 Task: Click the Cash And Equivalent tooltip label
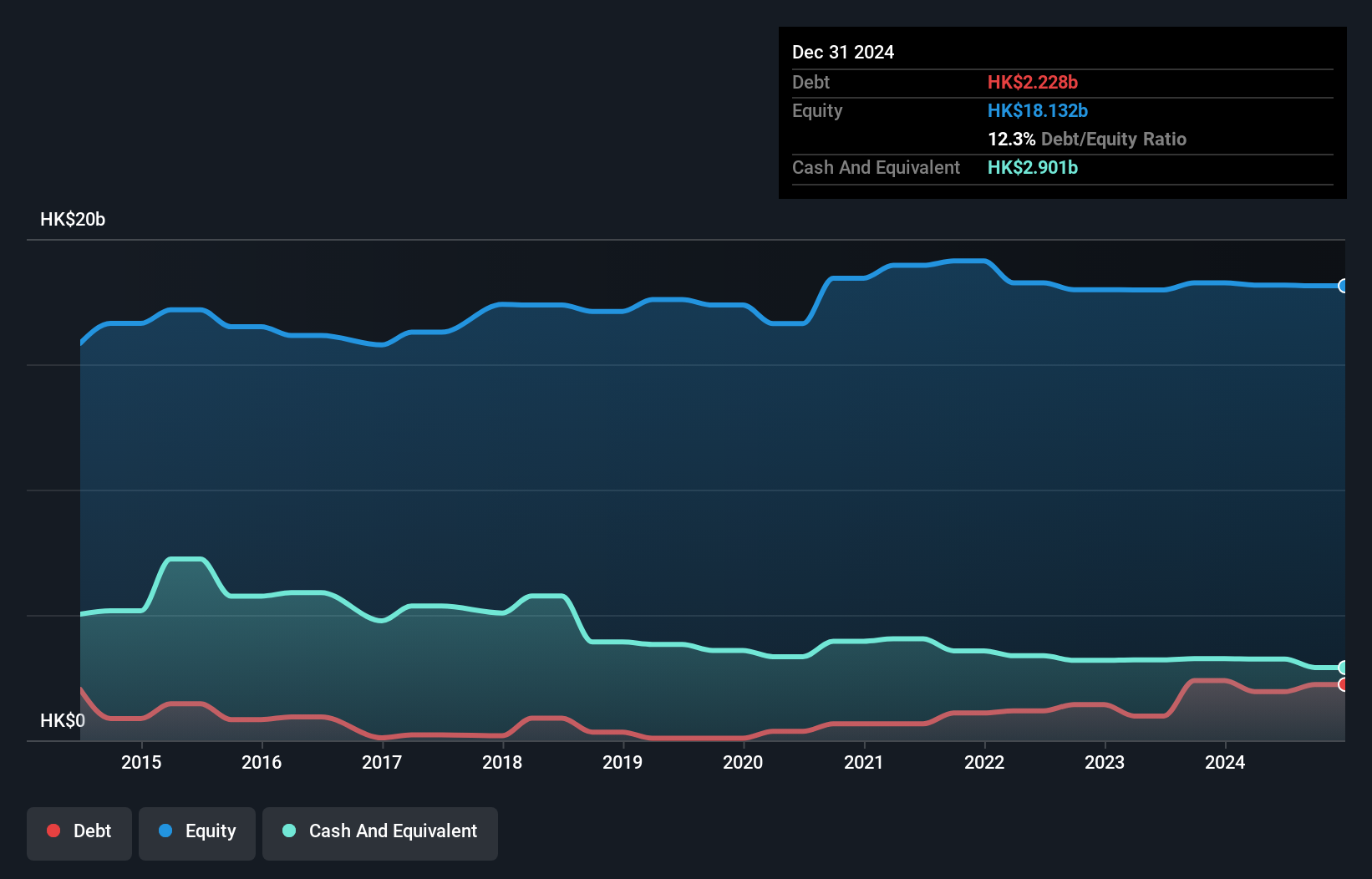coord(876,167)
